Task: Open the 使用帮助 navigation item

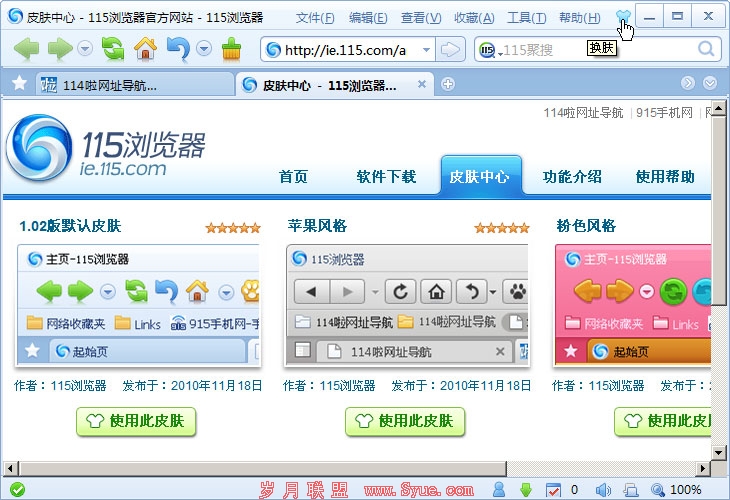Action: 665,176
